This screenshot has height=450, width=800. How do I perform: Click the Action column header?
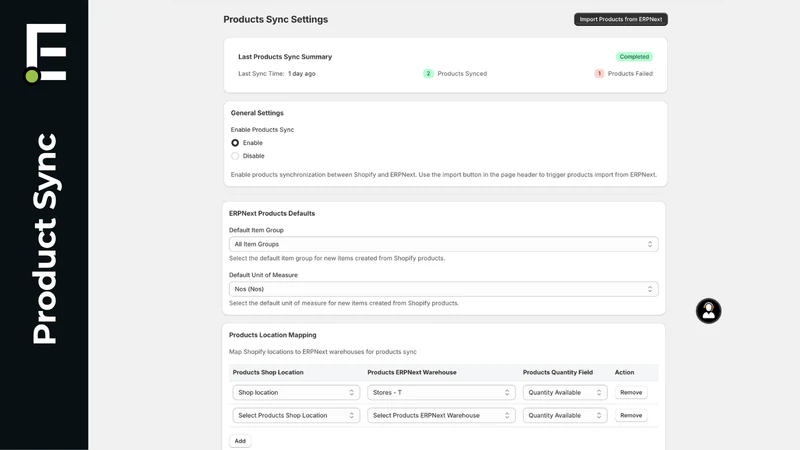[624, 372]
